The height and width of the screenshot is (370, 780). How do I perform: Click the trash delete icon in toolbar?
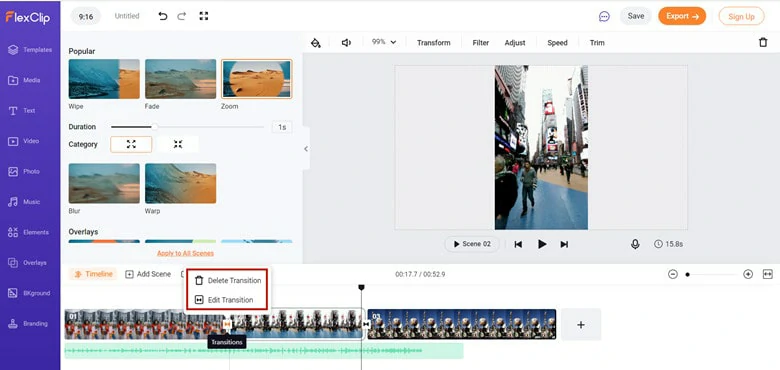tap(763, 43)
